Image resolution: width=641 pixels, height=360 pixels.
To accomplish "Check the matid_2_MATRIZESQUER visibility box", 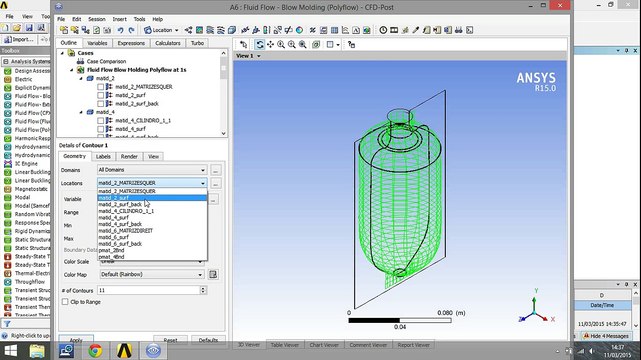I will (x=101, y=87).
